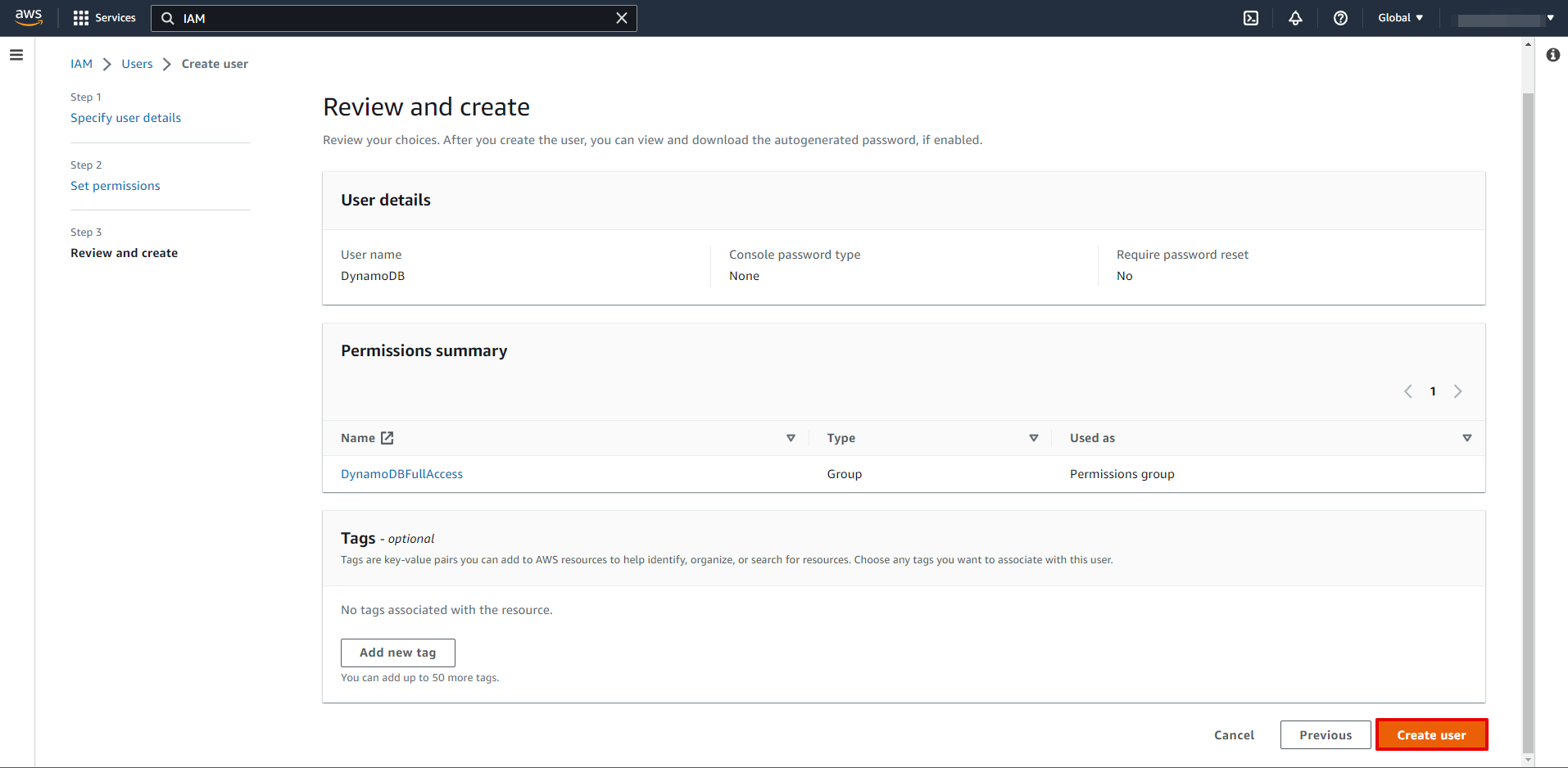Screen dimensions: 1568x768
Task: Go to Users breadcrumb link
Action: coord(137,64)
